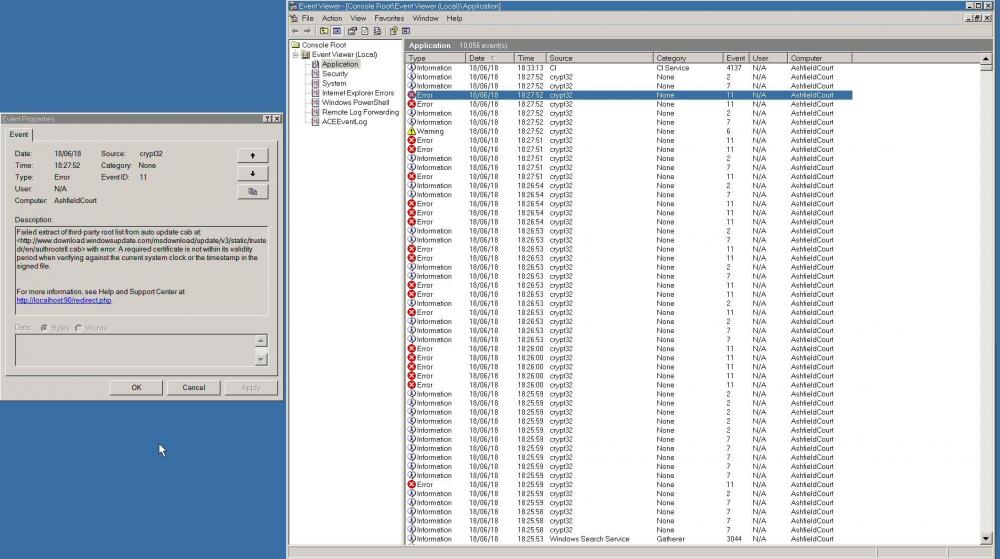1000x559 pixels.
Task: Collapse the Event Viewer (Local) tree node
Action: tap(297, 54)
